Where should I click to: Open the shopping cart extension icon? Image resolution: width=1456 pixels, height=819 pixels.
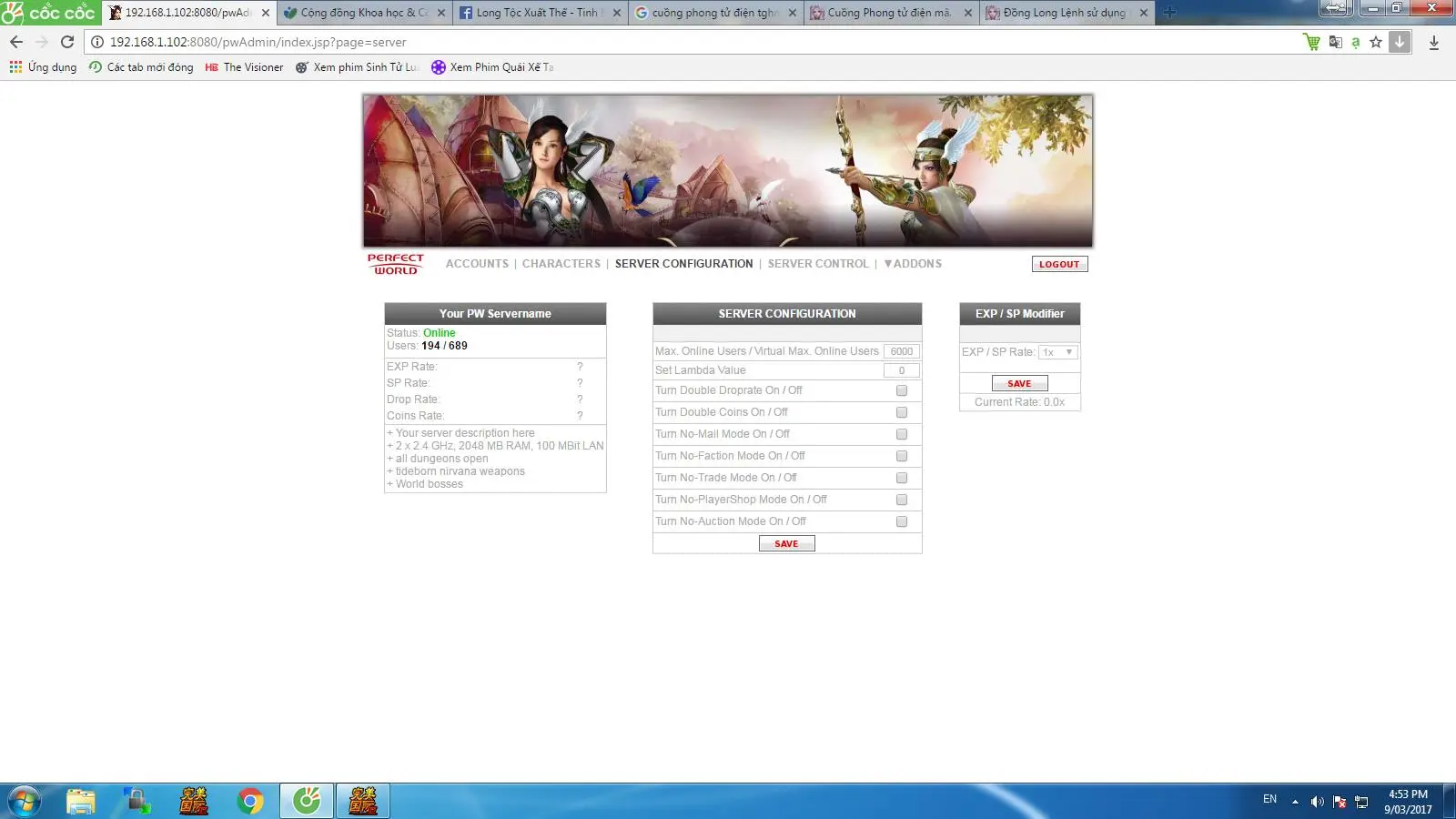click(x=1311, y=42)
